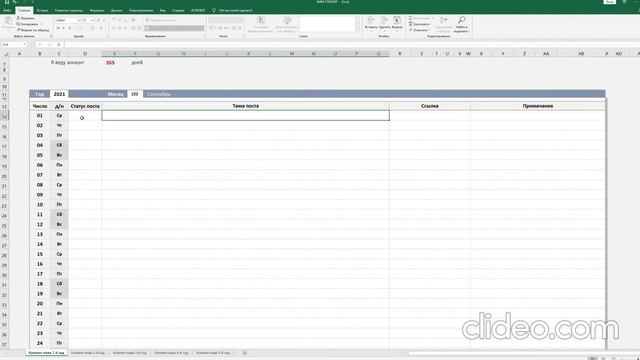The width and height of the screenshot is (640, 360).
Task: Open the Формулы ribbon tab
Action: tap(97, 10)
